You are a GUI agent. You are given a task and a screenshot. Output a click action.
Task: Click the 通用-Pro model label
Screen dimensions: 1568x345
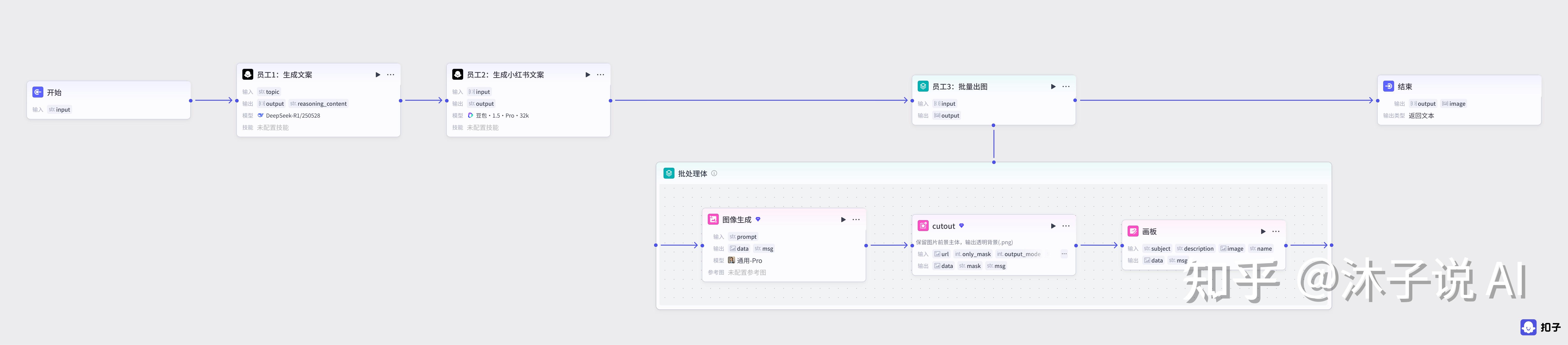[x=749, y=260]
